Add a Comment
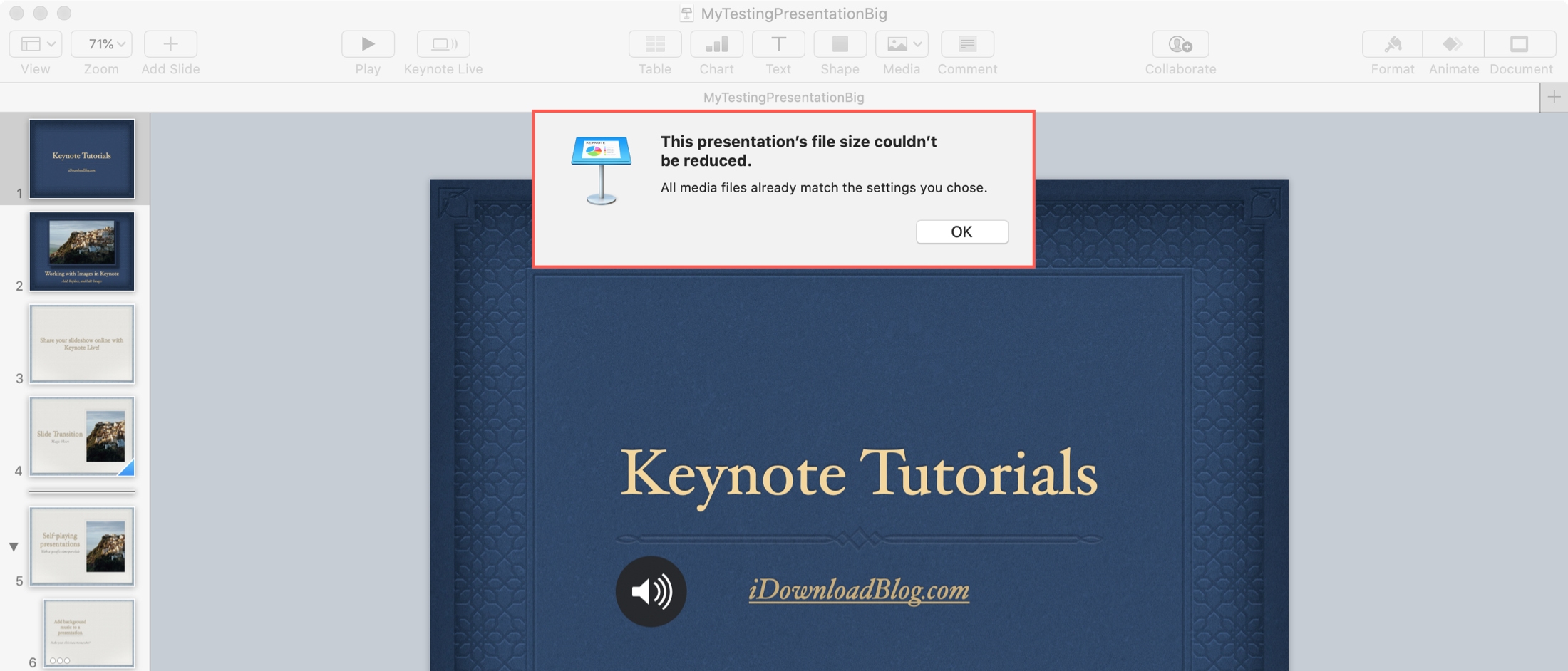Screen dimensions: 1568x671 967,44
